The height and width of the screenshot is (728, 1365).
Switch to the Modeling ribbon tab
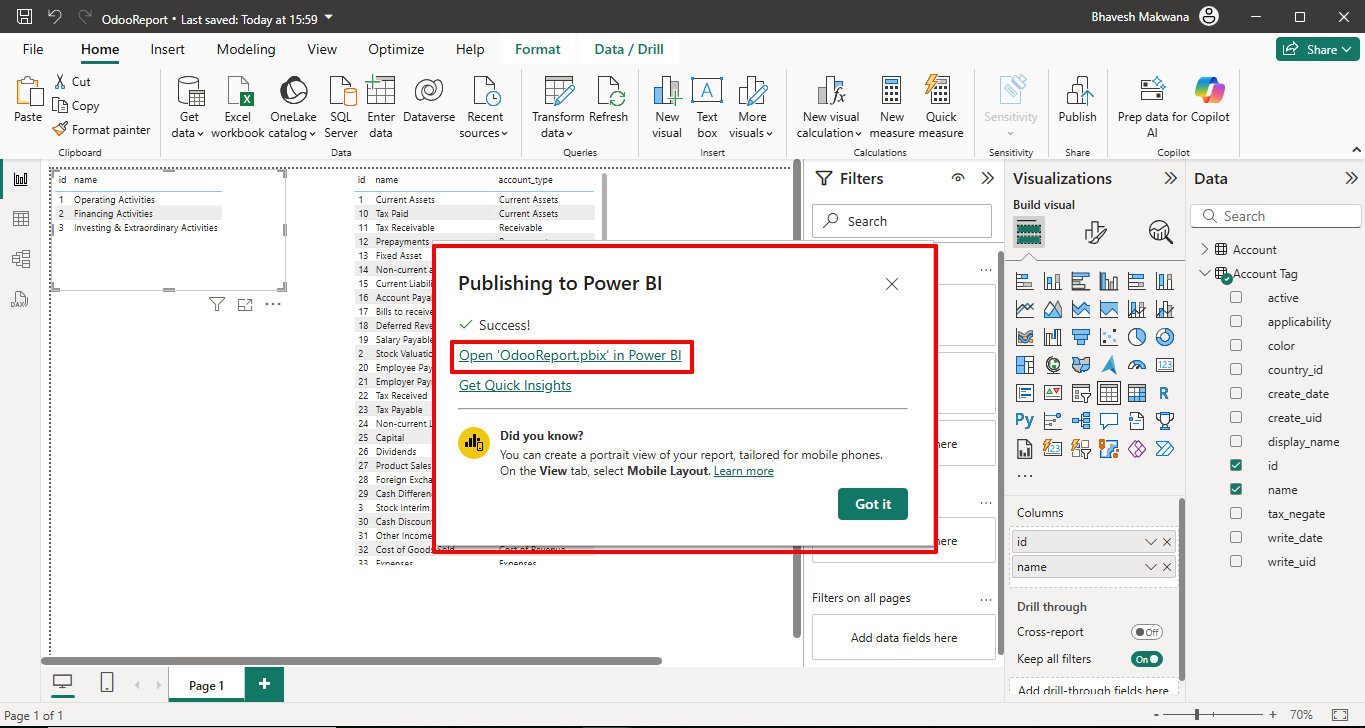[x=246, y=49]
